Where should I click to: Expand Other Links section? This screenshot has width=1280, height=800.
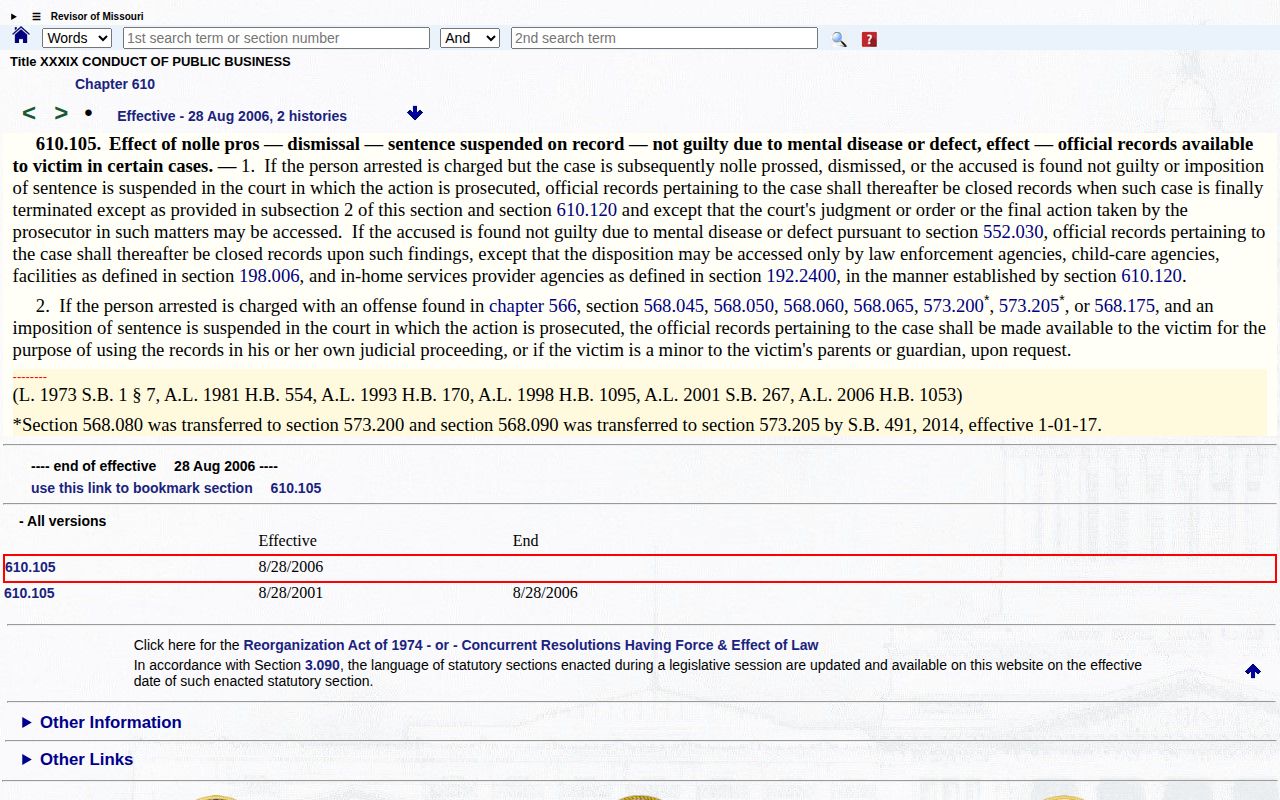[77, 759]
